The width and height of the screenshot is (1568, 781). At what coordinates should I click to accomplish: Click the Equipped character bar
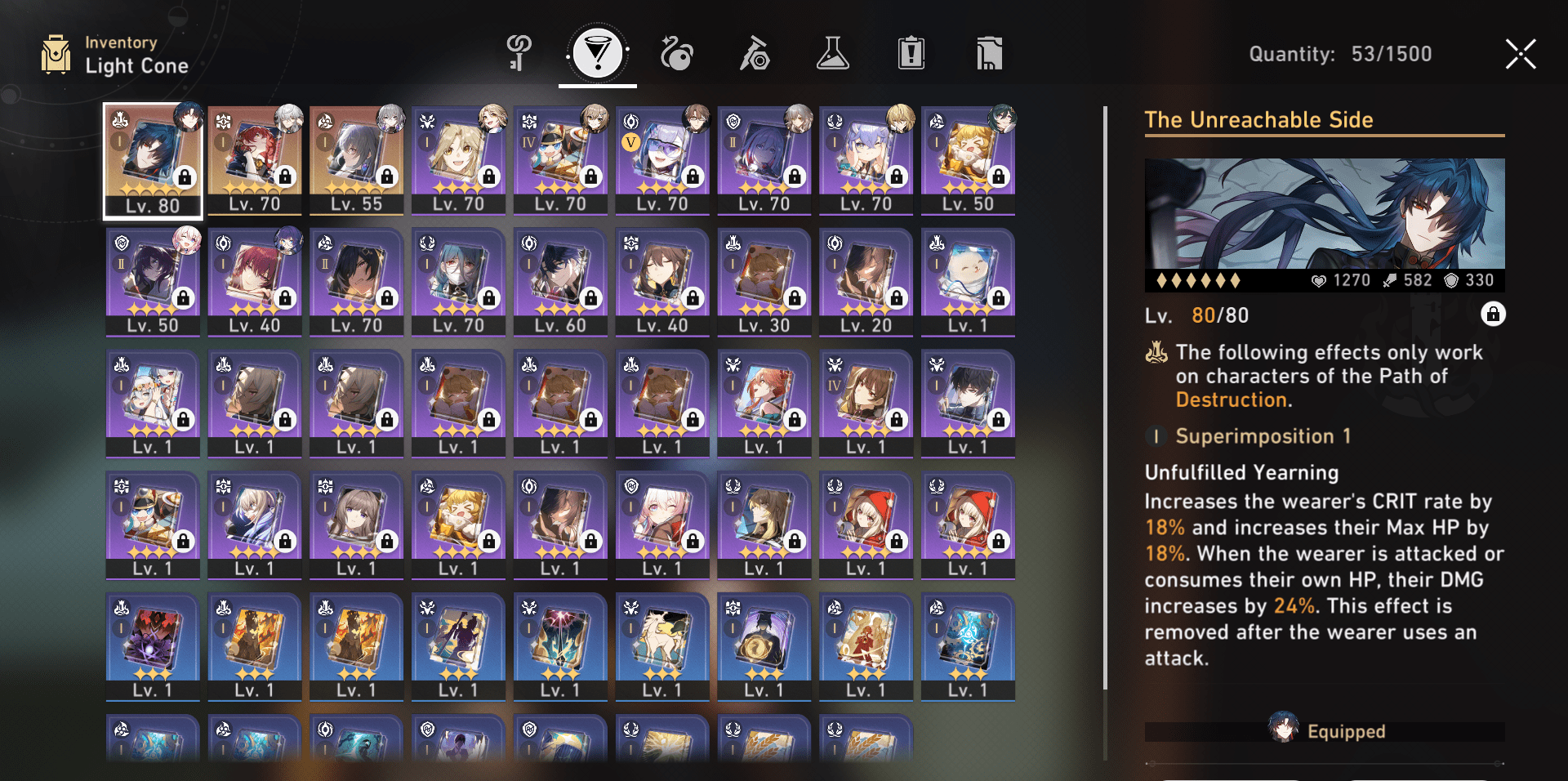point(1325,731)
